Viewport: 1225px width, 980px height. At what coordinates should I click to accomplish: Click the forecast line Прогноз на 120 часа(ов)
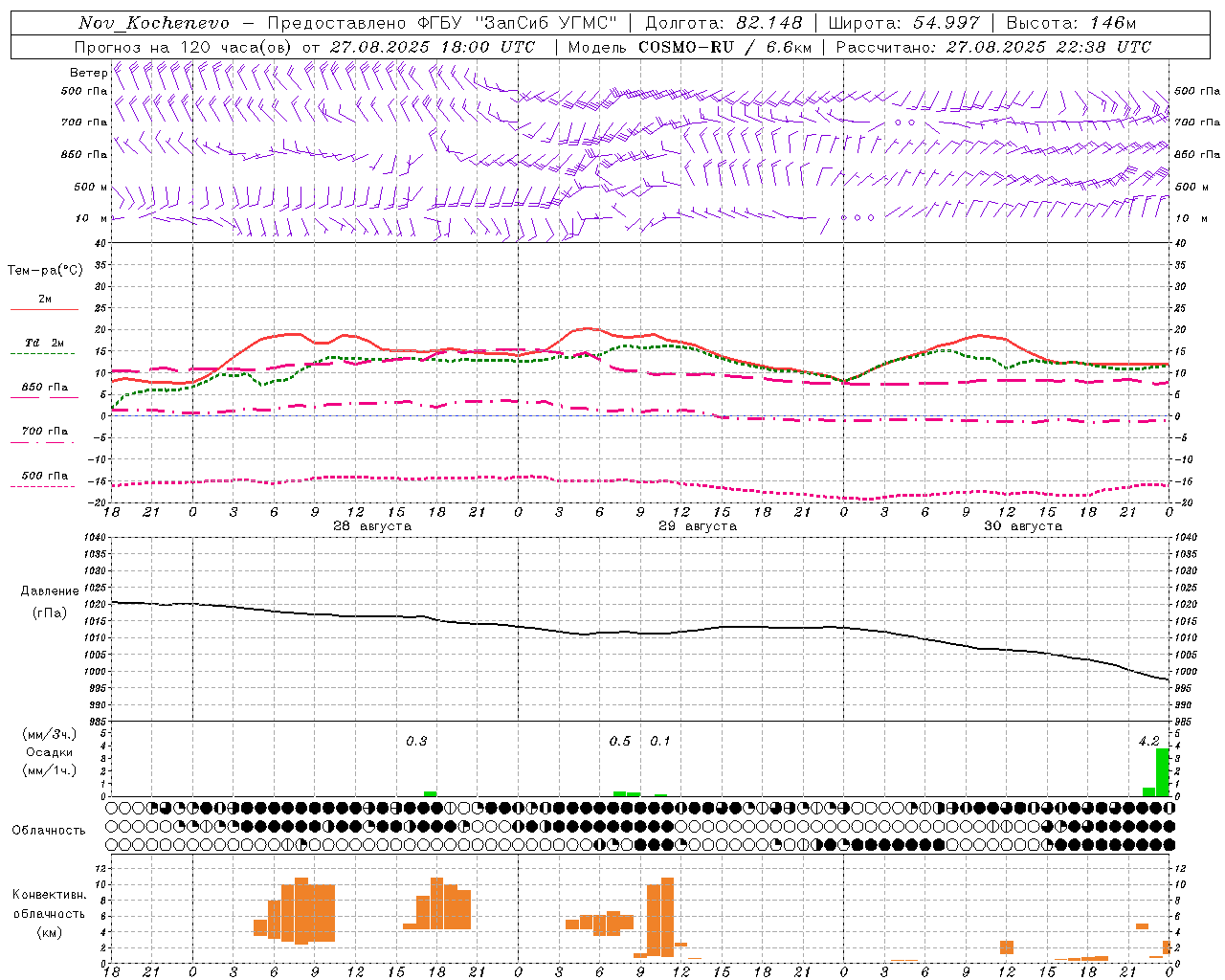(184, 47)
